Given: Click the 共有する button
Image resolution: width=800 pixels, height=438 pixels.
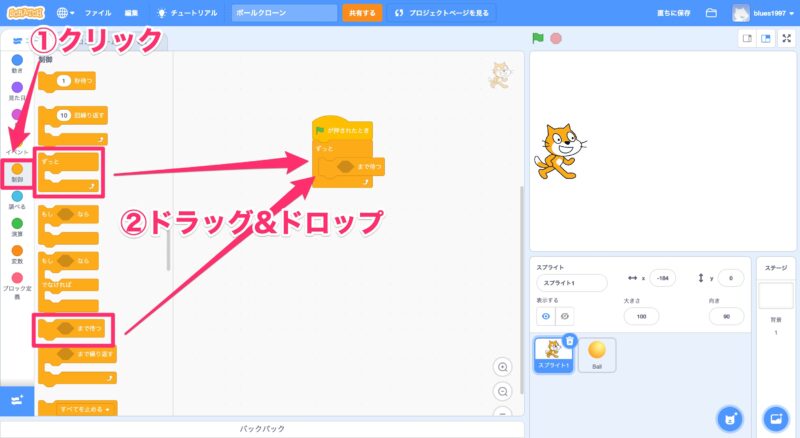Looking at the screenshot, I should coord(360,13).
